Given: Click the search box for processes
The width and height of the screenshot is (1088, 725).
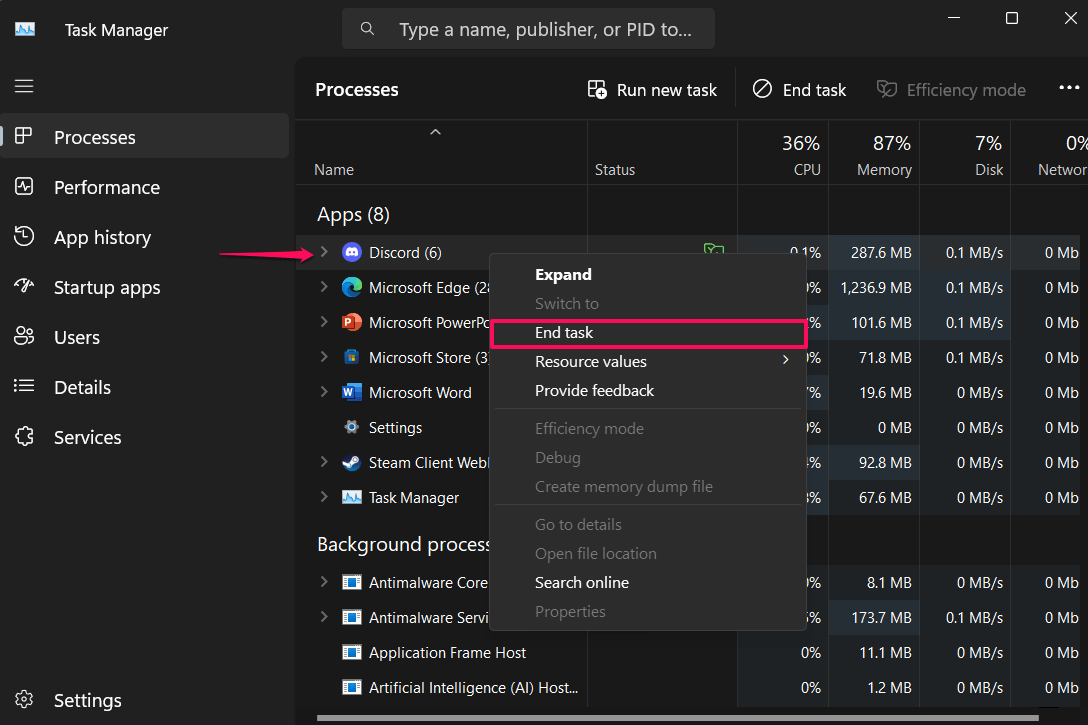Looking at the screenshot, I should coord(528,29).
